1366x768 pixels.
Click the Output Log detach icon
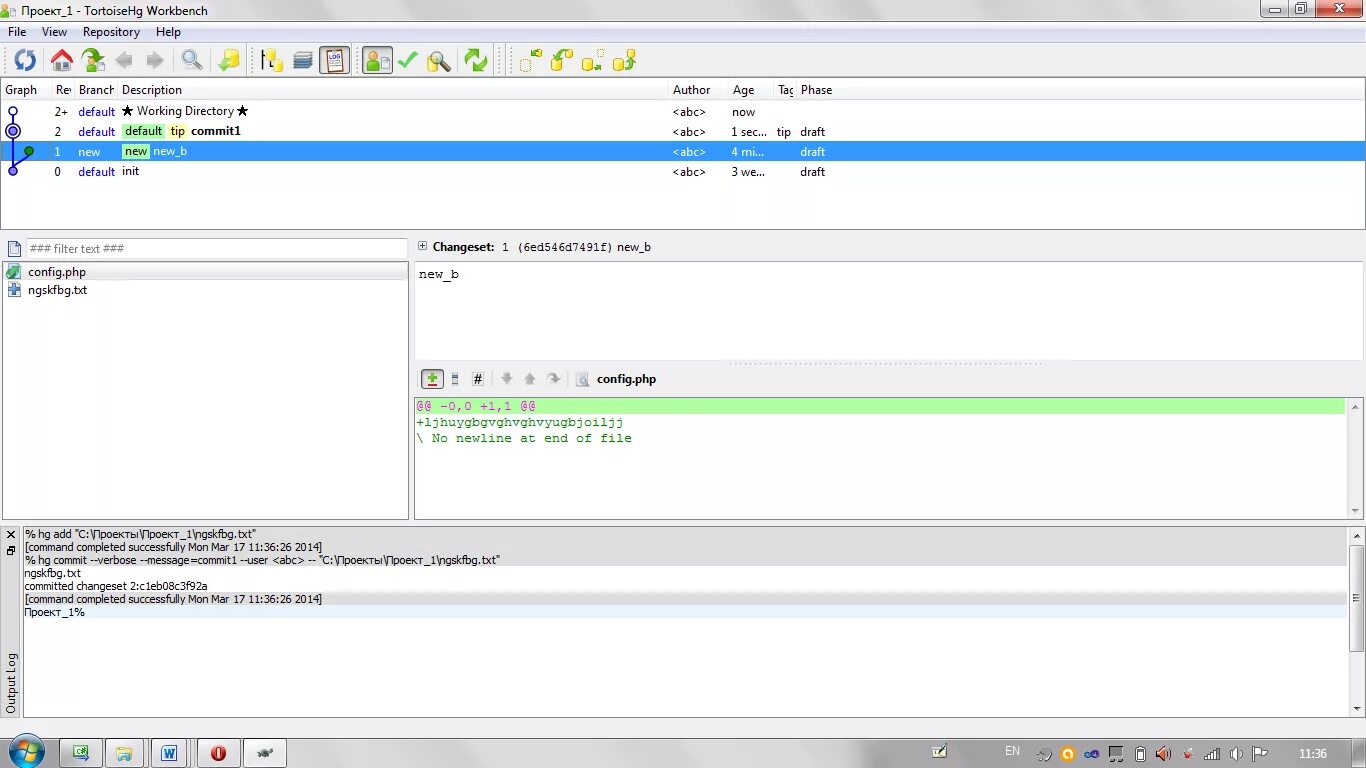click(11, 550)
